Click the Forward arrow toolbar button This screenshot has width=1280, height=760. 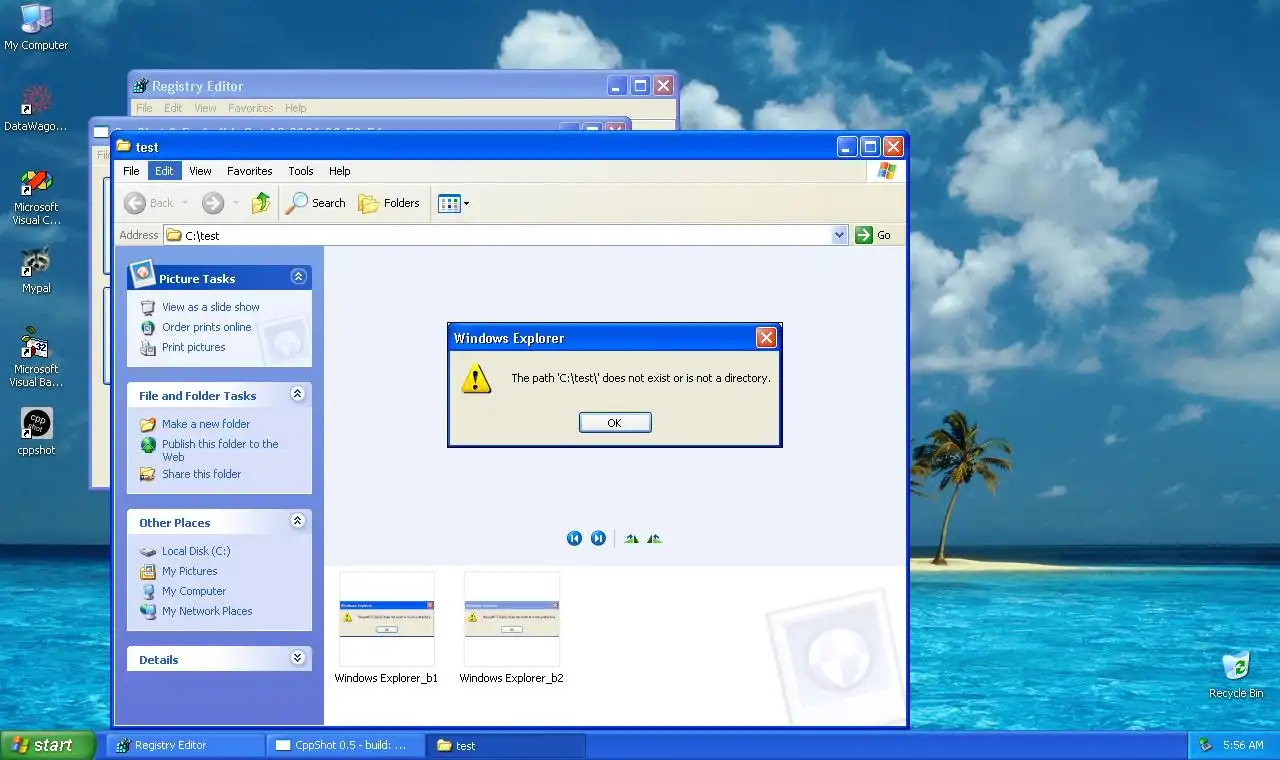tap(212, 203)
